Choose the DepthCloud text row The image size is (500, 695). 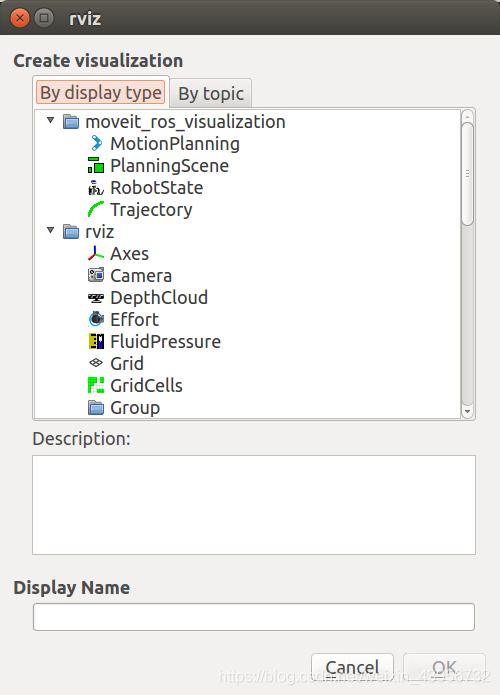pyautogui.click(x=159, y=298)
